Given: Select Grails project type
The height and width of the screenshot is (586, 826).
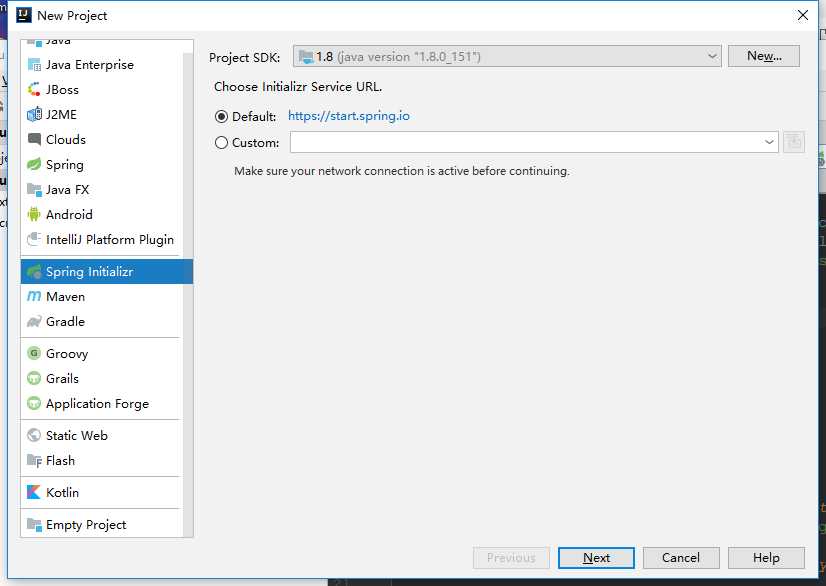Looking at the screenshot, I should pyautogui.click(x=102, y=378).
